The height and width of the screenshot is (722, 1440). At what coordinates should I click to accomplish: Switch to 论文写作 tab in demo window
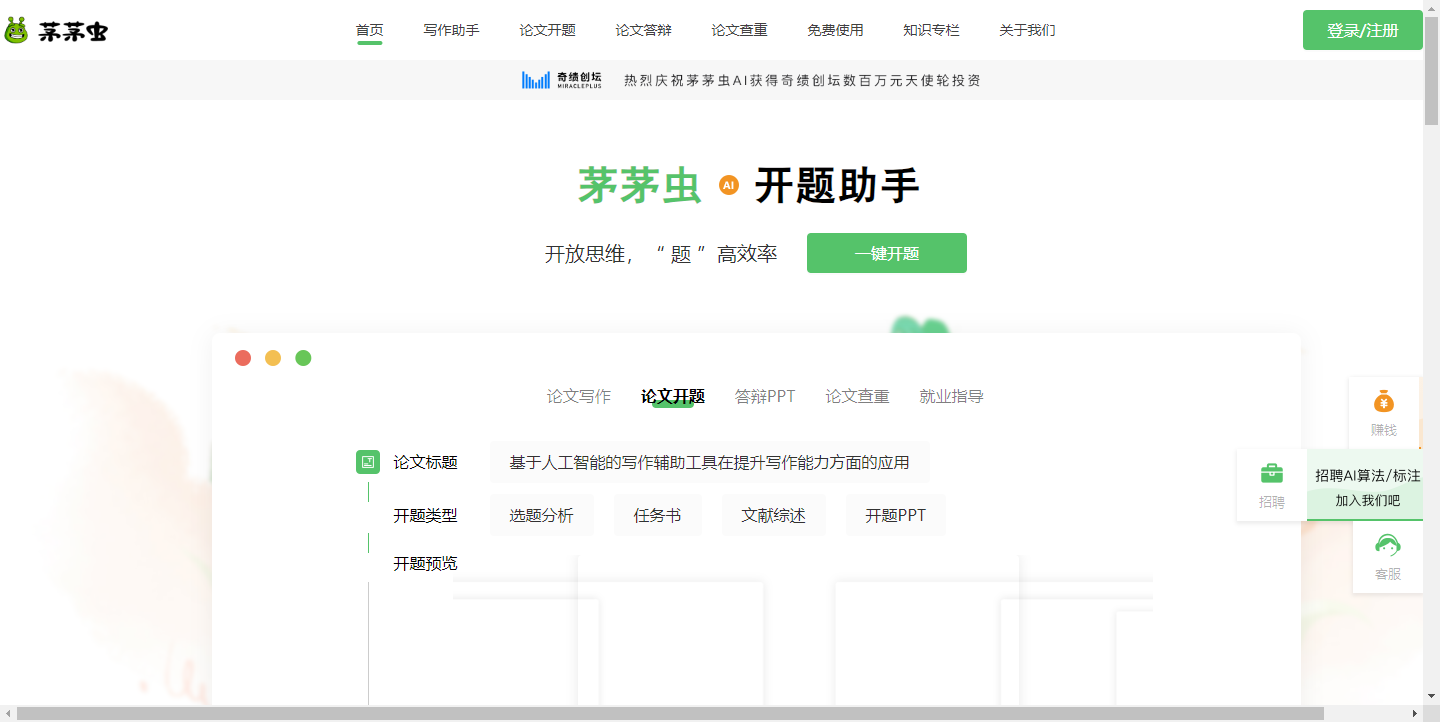point(578,396)
